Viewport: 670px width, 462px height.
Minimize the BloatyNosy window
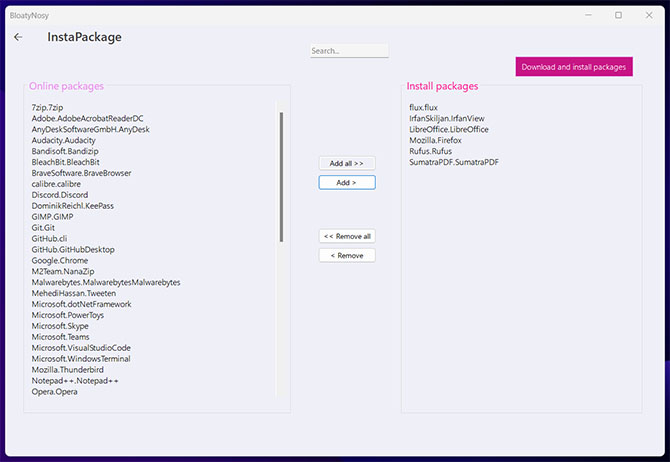[588, 15]
